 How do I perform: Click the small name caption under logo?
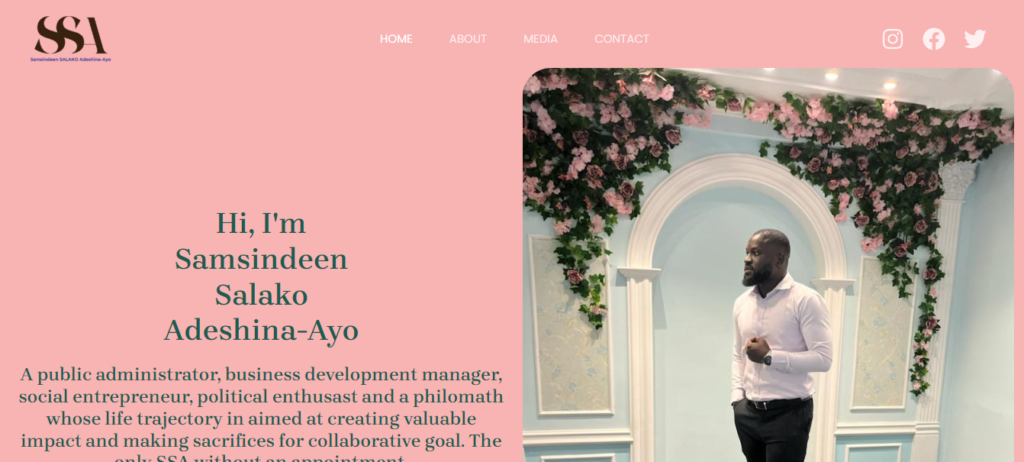point(71,59)
